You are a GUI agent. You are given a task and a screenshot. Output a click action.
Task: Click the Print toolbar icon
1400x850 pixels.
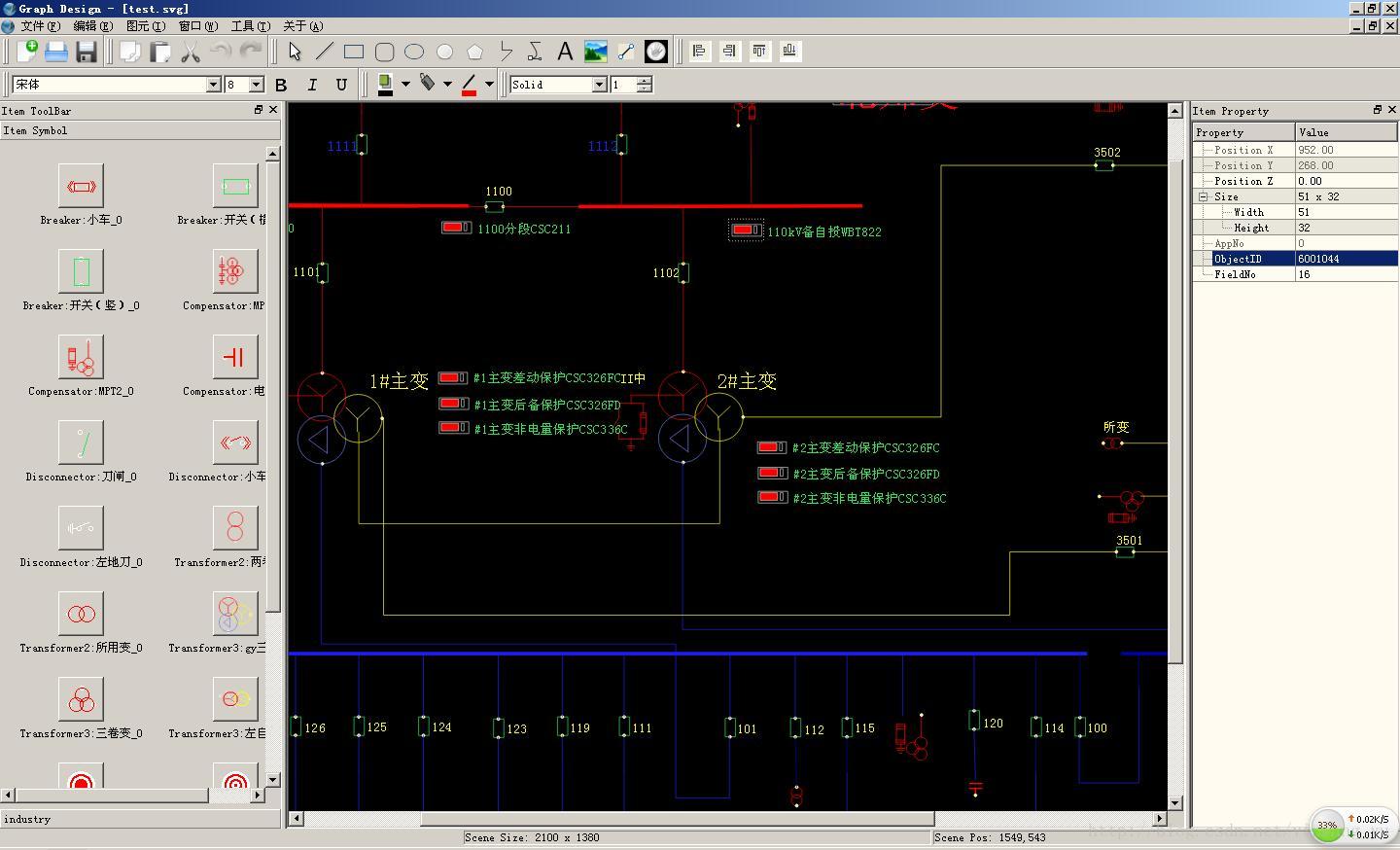point(56,52)
